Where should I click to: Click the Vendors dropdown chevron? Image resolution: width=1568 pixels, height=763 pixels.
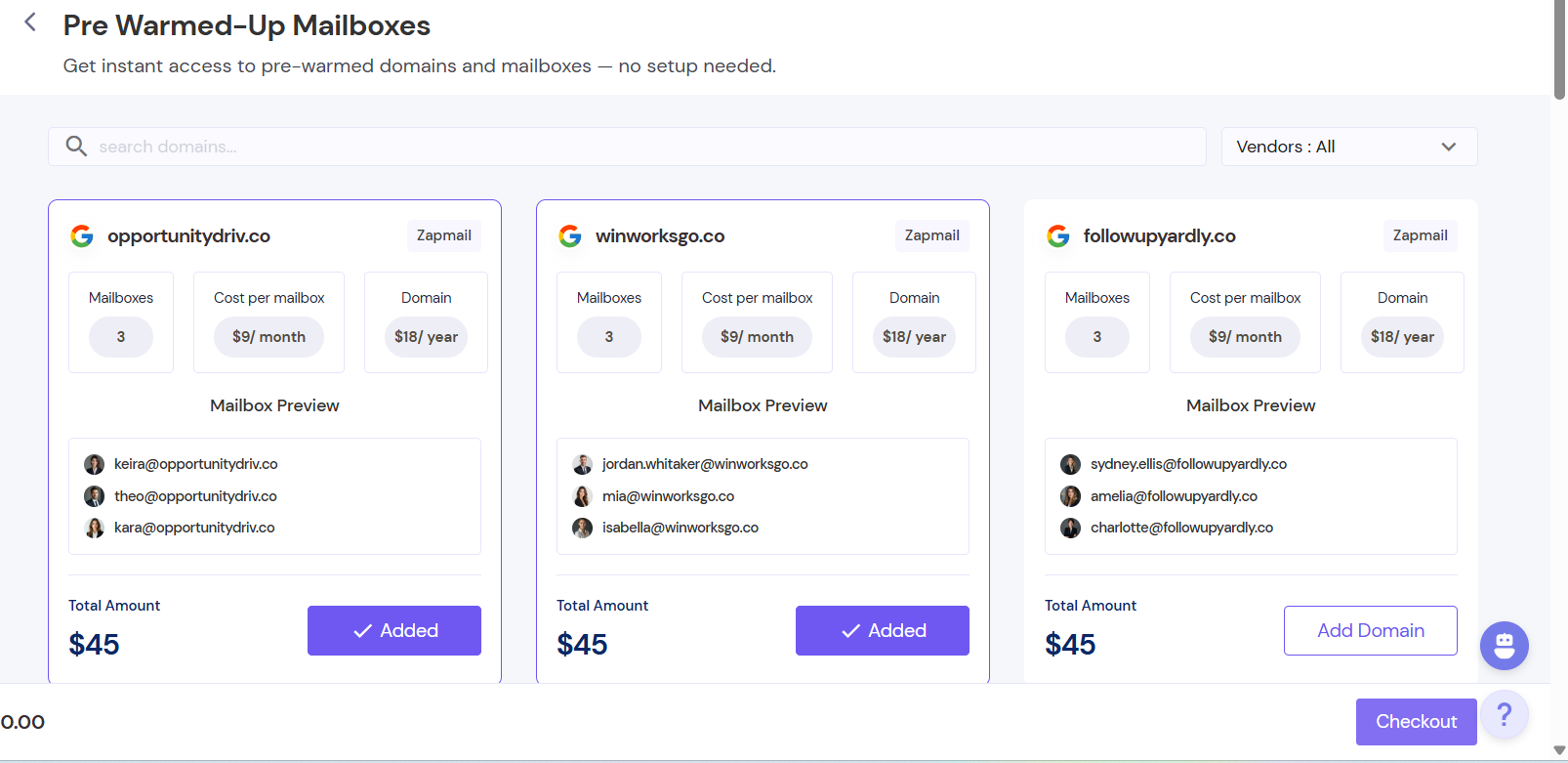[1449, 147]
